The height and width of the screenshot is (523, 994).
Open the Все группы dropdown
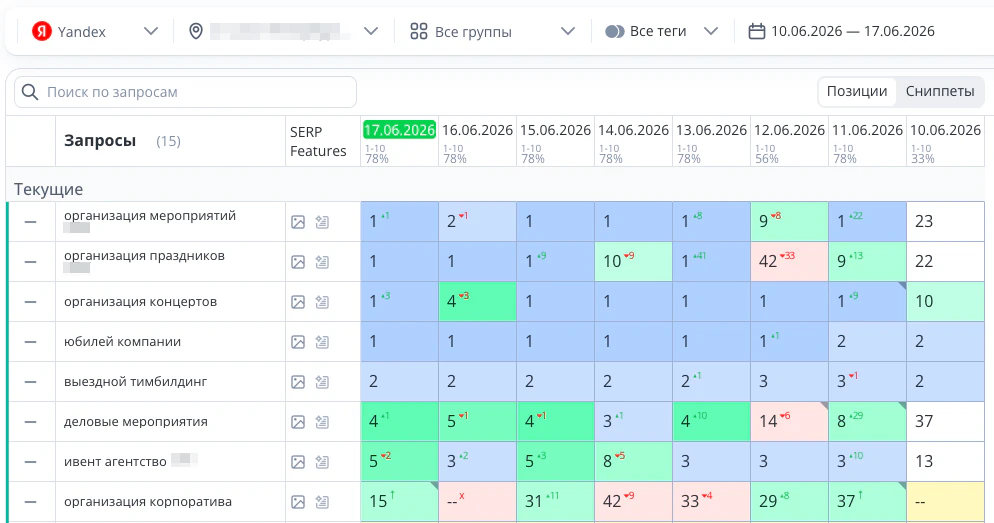tap(493, 31)
